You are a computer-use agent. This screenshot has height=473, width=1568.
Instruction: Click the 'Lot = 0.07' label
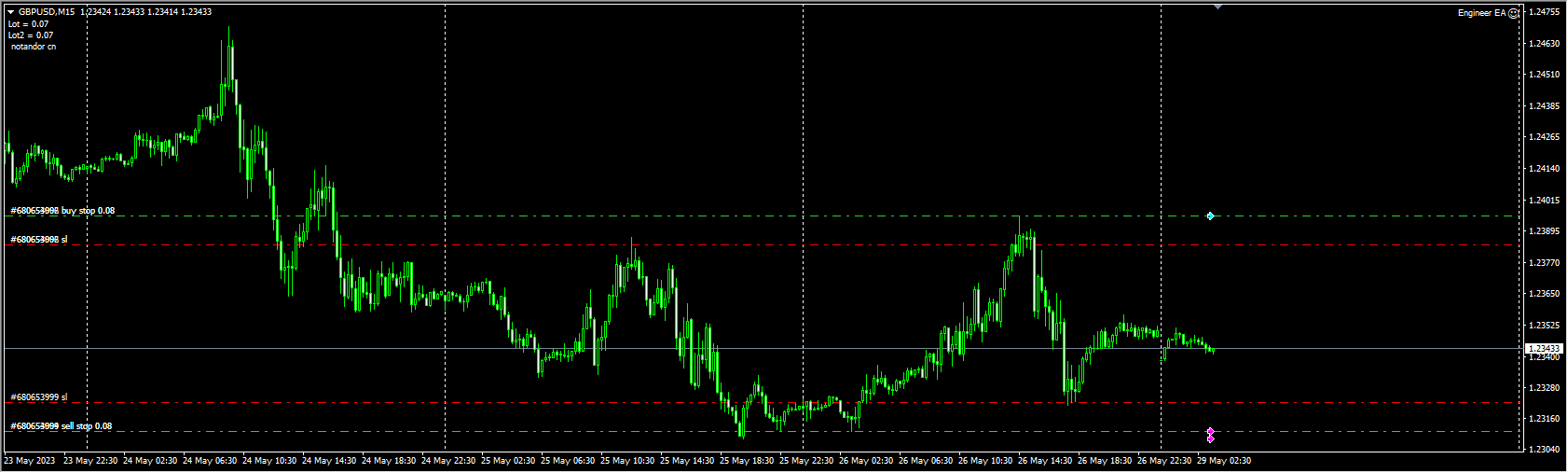[x=29, y=24]
